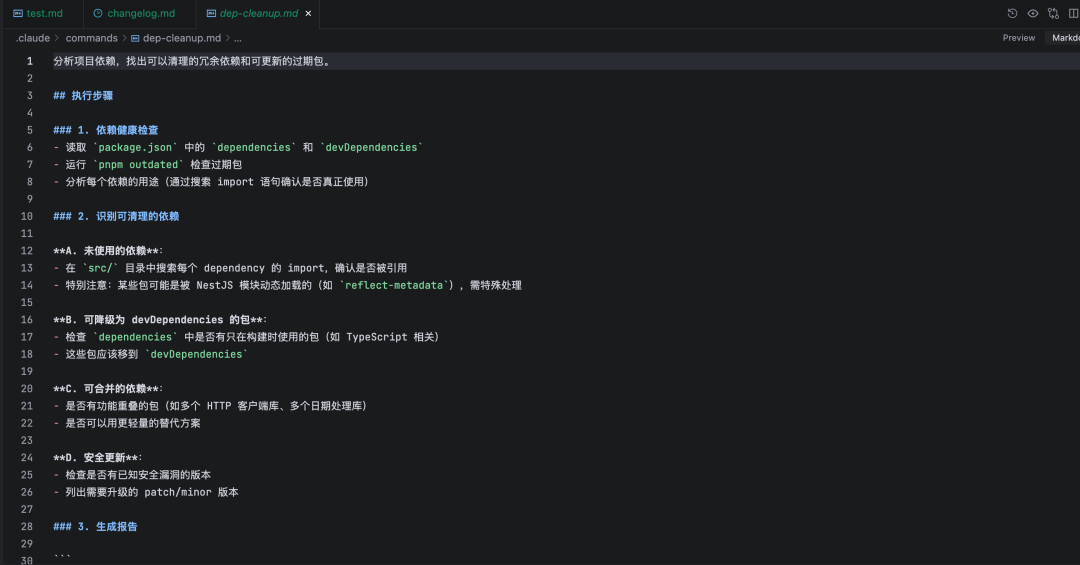Click line number 28 in the gutter

click(x=27, y=526)
